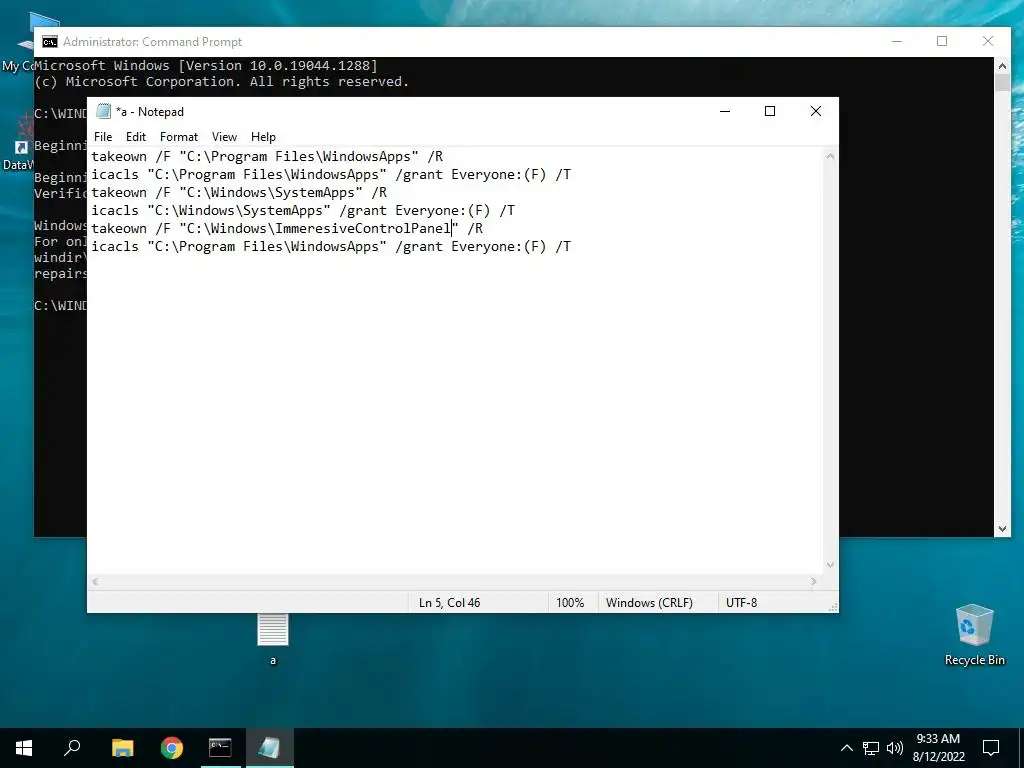Maximize the Notepad window
This screenshot has height=768, width=1024.
[x=770, y=111]
